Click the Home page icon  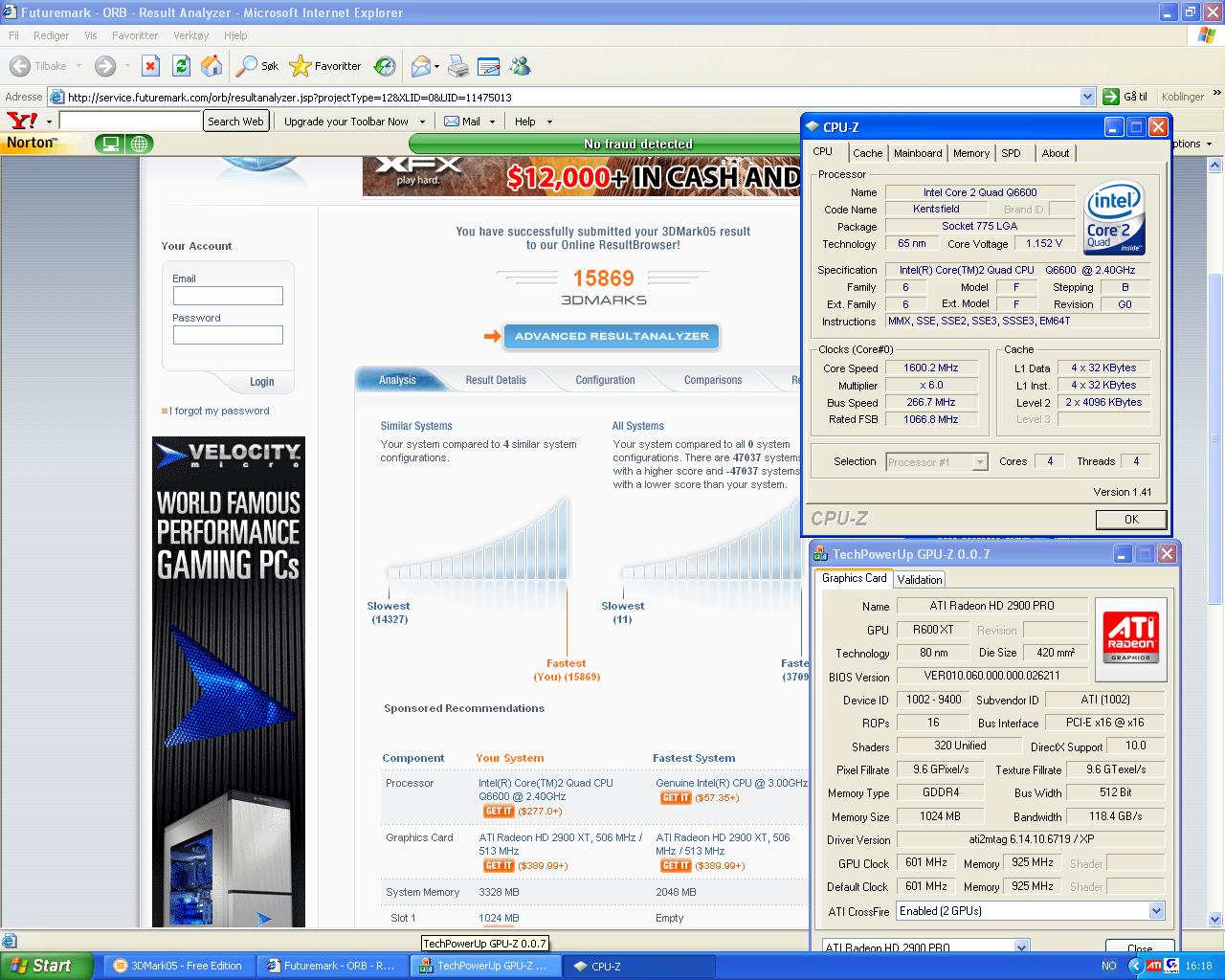(x=212, y=66)
